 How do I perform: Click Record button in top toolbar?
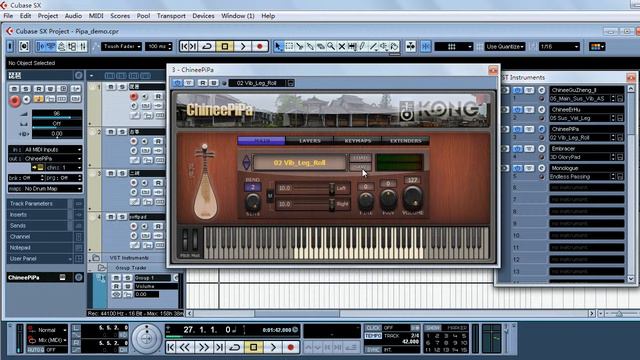pyautogui.click(x=260, y=47)
